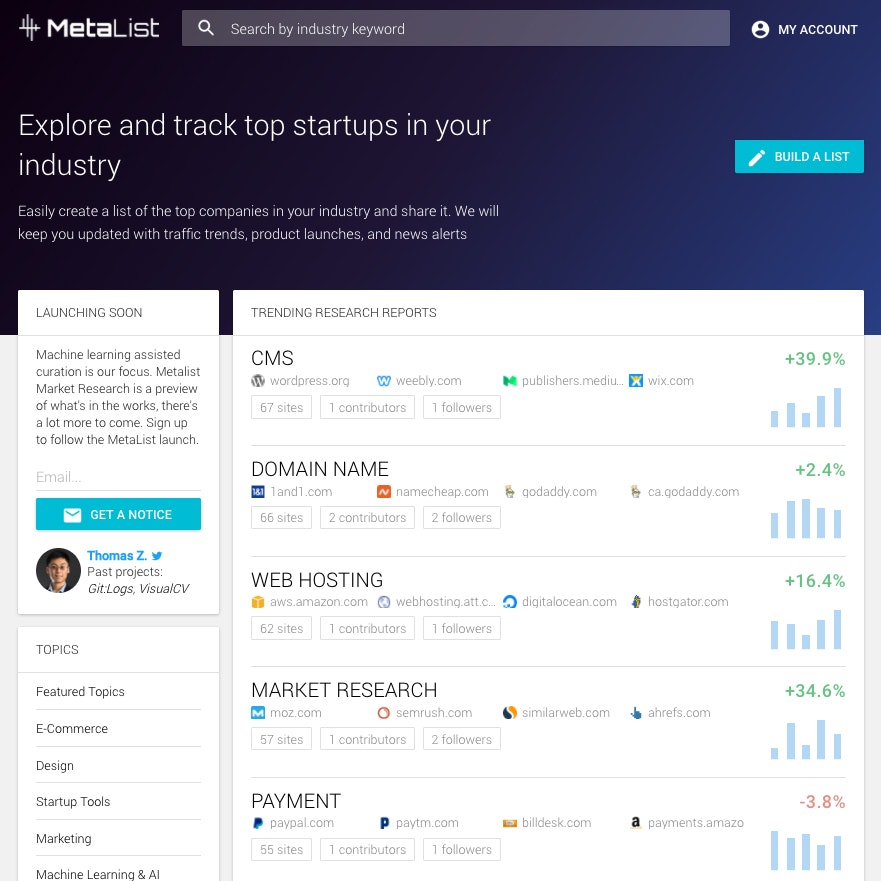Screen dimensions: 881x881
Task: Click the wordpress.org favicon under CMS
Action: click(258, 381)
